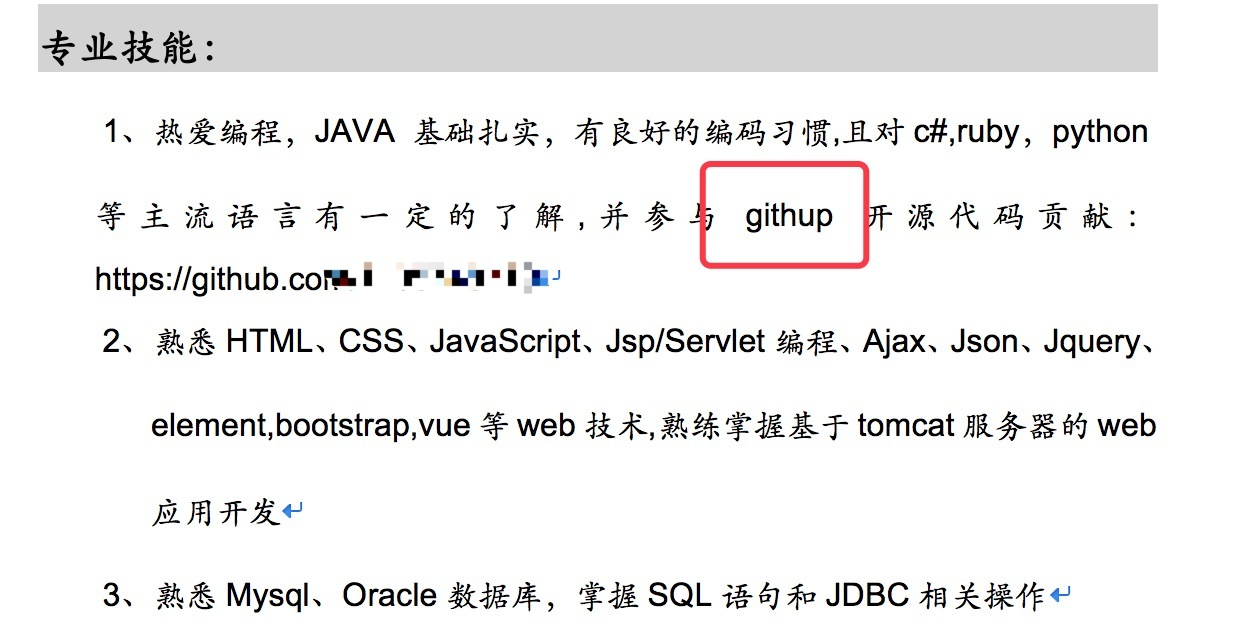Click the word Mysql in item 3

[x=268, y=597]
